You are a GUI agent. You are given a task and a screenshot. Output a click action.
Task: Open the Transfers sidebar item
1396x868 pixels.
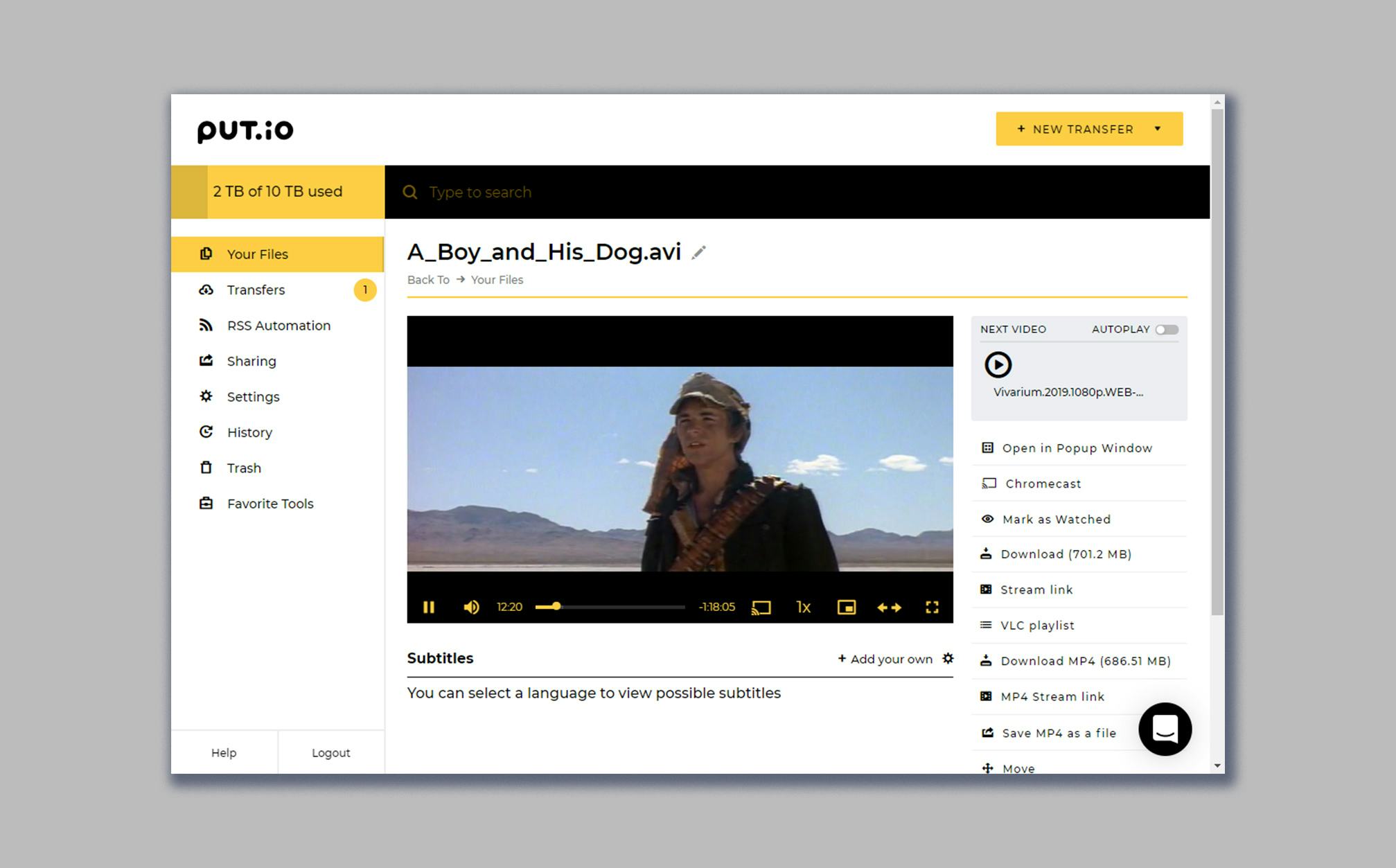[256, 290]
